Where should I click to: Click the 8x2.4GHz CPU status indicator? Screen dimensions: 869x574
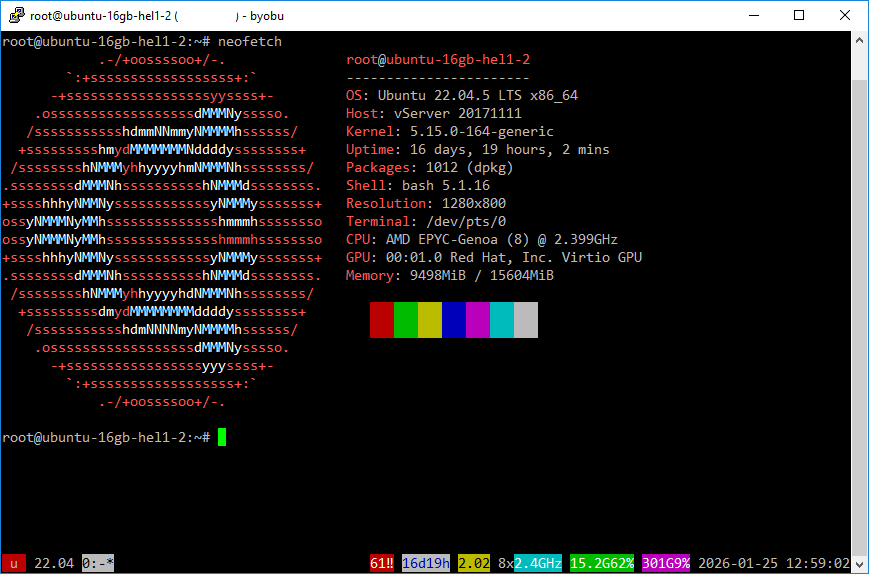[529, 563]
